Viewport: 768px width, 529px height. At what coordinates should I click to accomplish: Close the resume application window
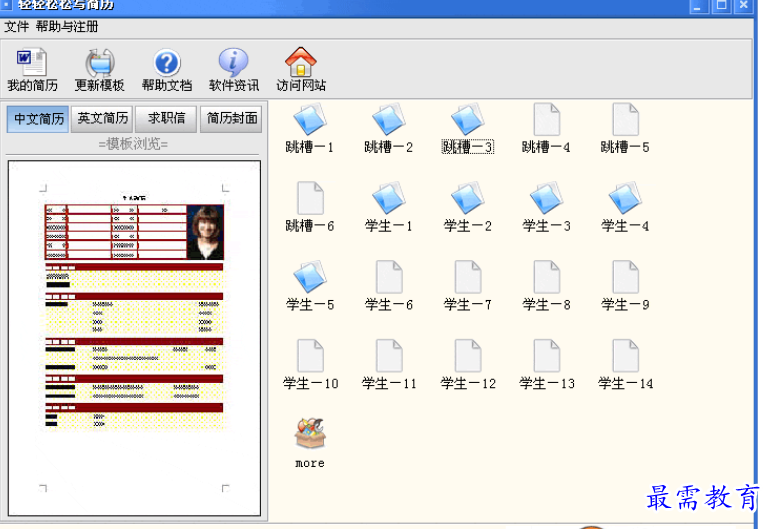click(x=744, y=6)
